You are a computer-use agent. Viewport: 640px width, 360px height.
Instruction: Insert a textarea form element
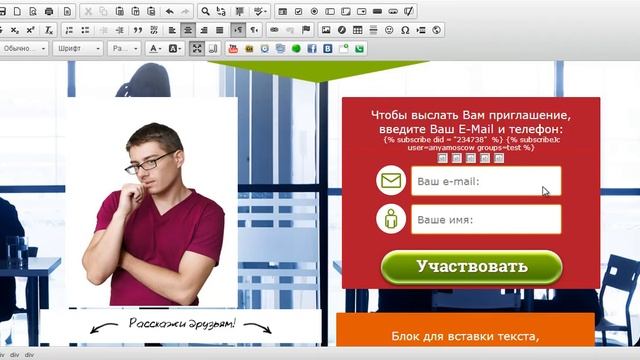[346, 11]
